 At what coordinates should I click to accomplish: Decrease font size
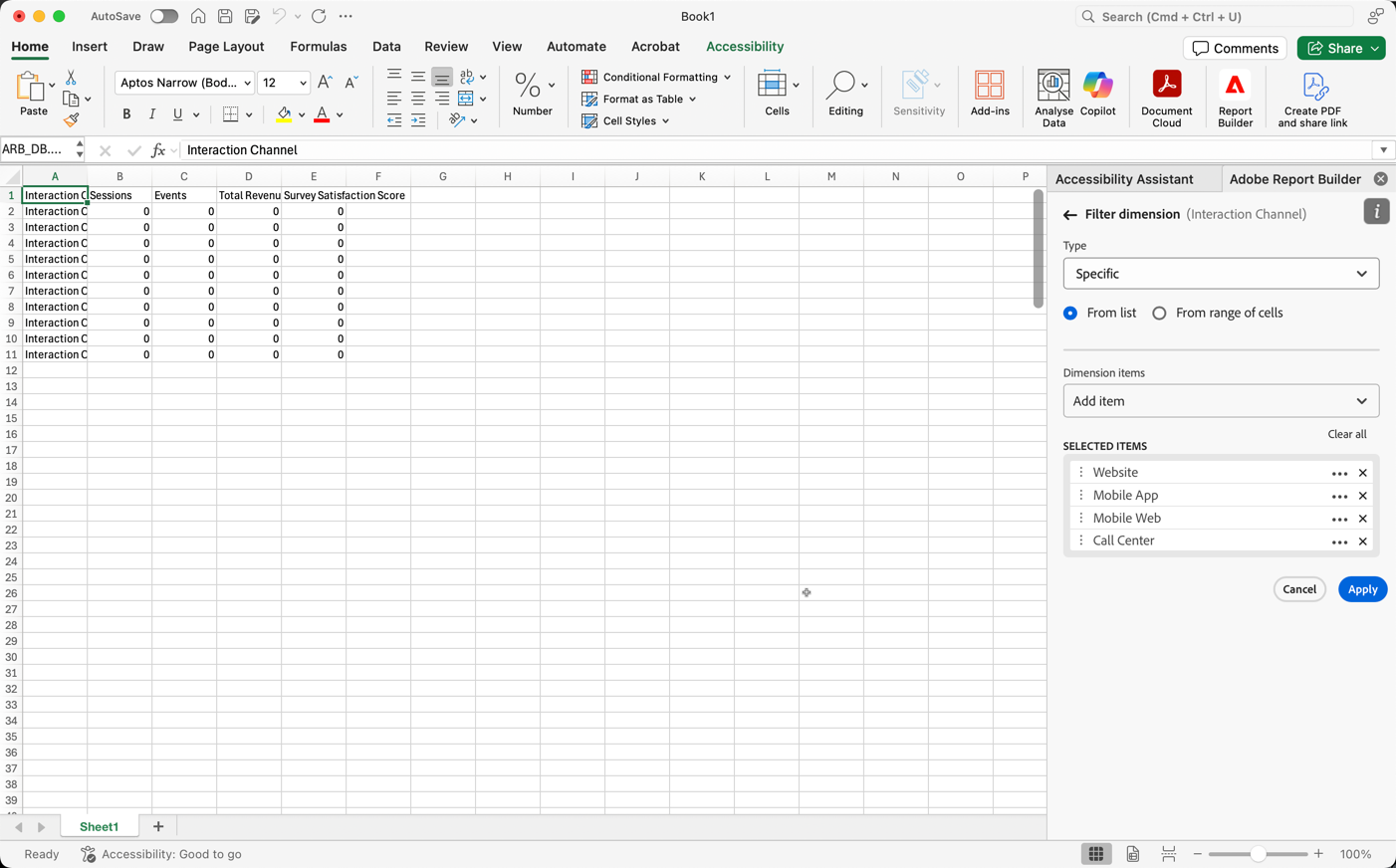click(x=350, y=83)
